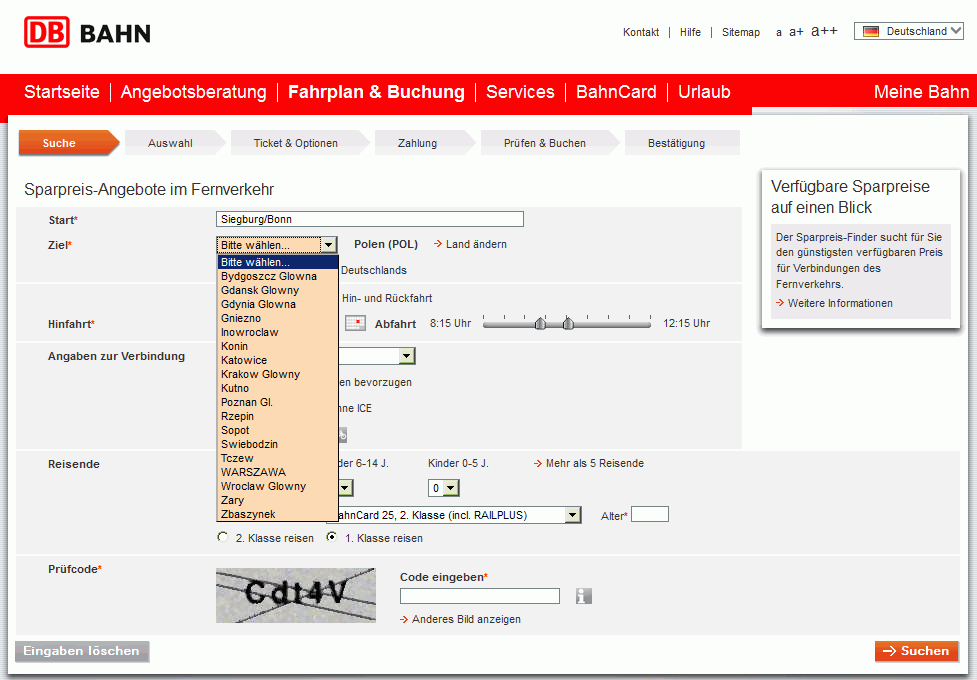The image size is (977, 680).
Task: Click the Eingaben löschen button
Action: (82, 651)
